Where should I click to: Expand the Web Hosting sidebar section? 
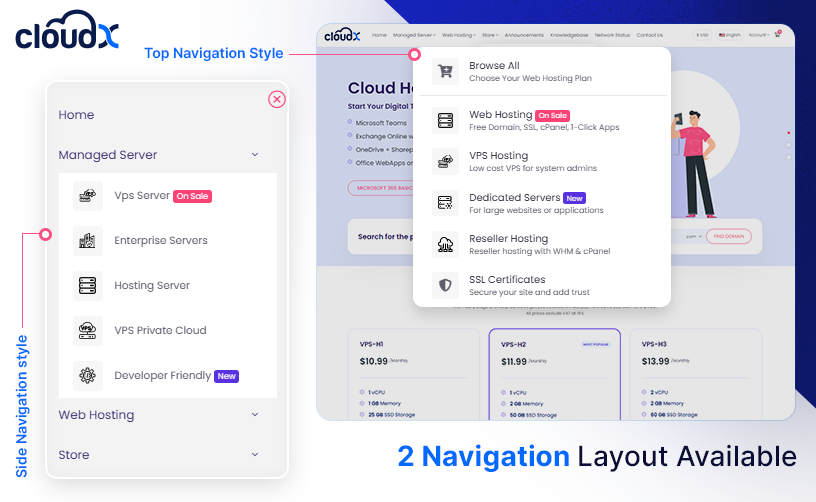(255, 415)
